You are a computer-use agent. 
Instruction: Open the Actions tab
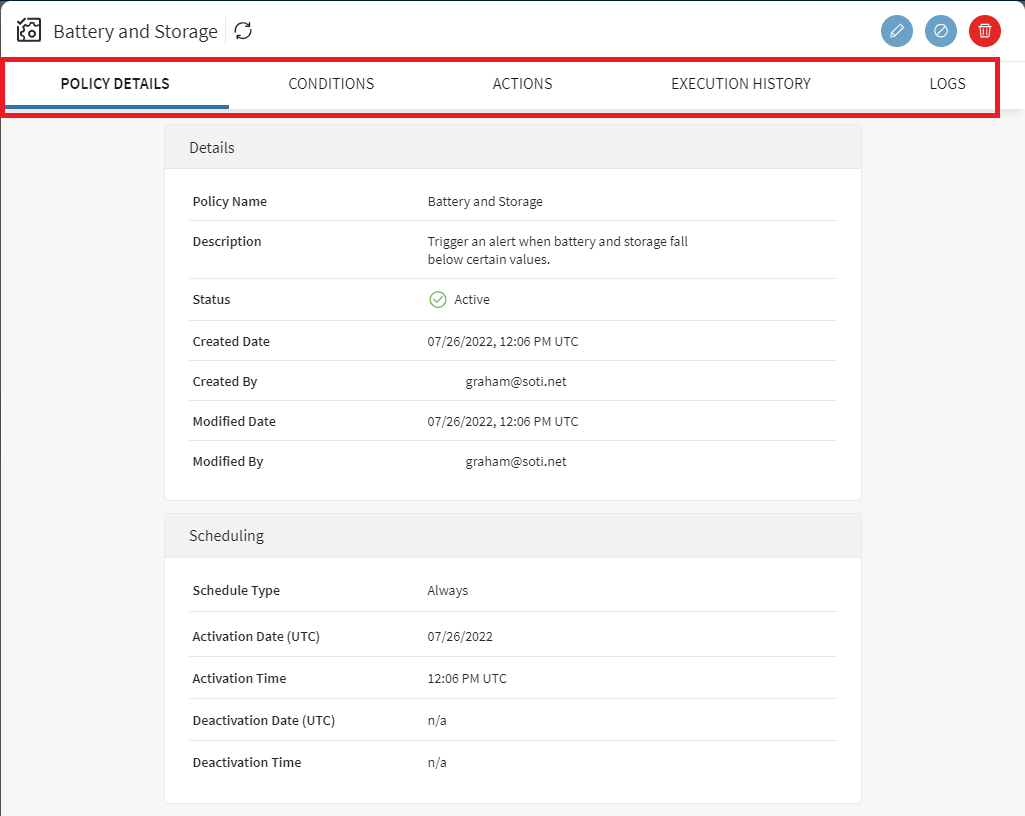pyautogui.click(x=522, y=84)
